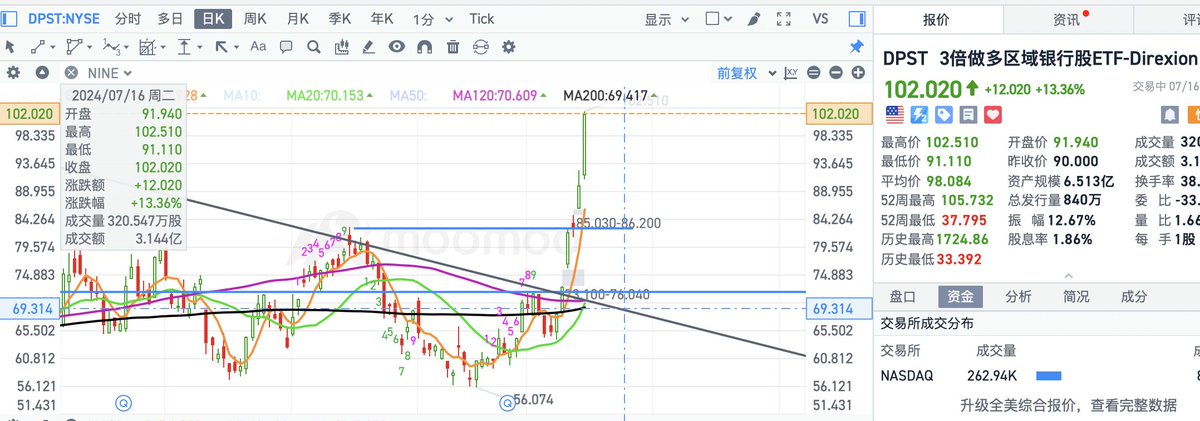Viewport: 1200px width, 421px height.
Task: Expand wave tool options arrow
Action: [x=126, y=46]
